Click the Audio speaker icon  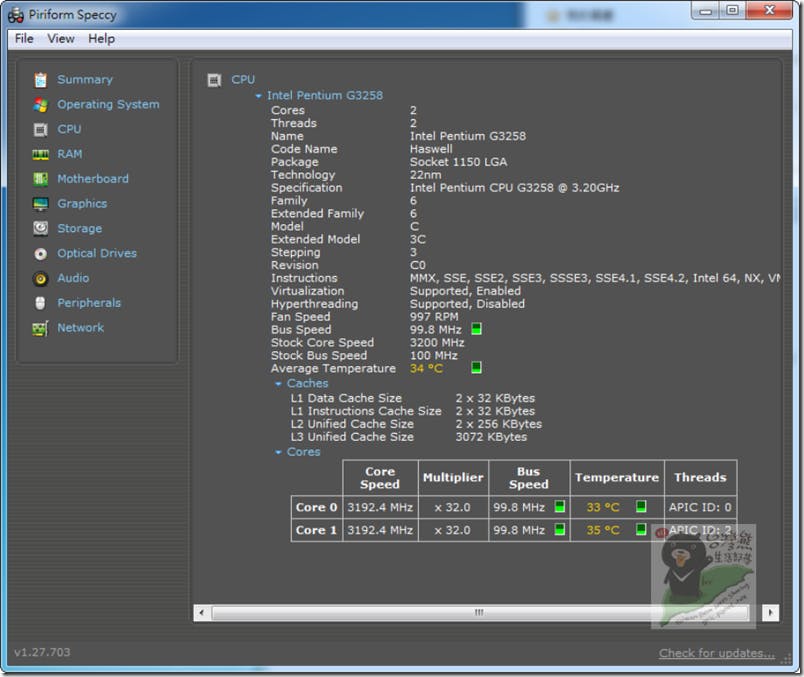[x=41, y=278]
